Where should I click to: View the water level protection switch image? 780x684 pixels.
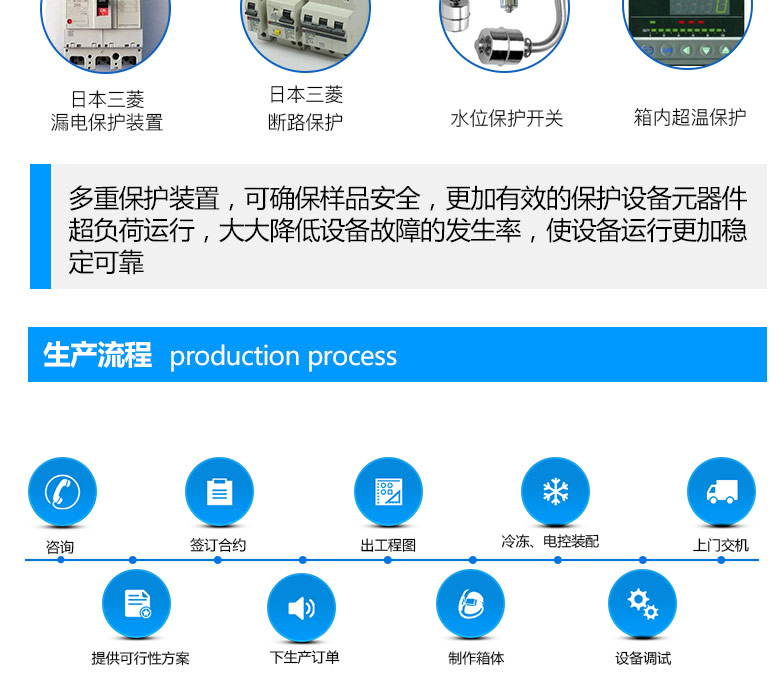(x=505, y=30)
